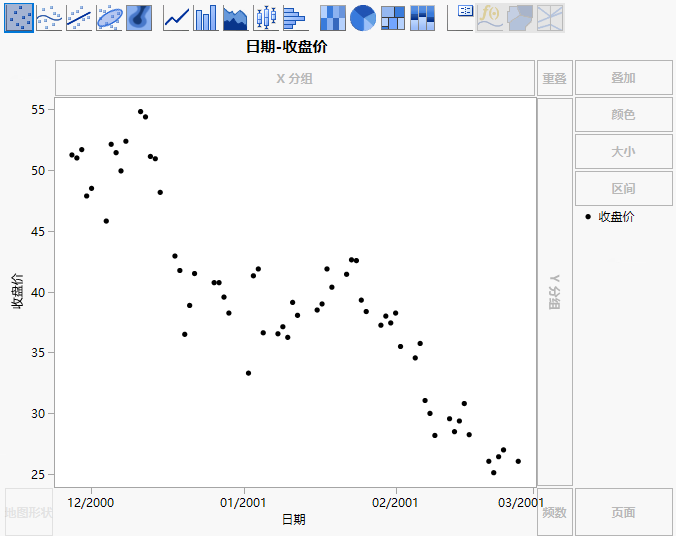The width and height of the screenshot is (676, 536).
Task: Switch to the Line chart icon
Action: click(176, 17)
